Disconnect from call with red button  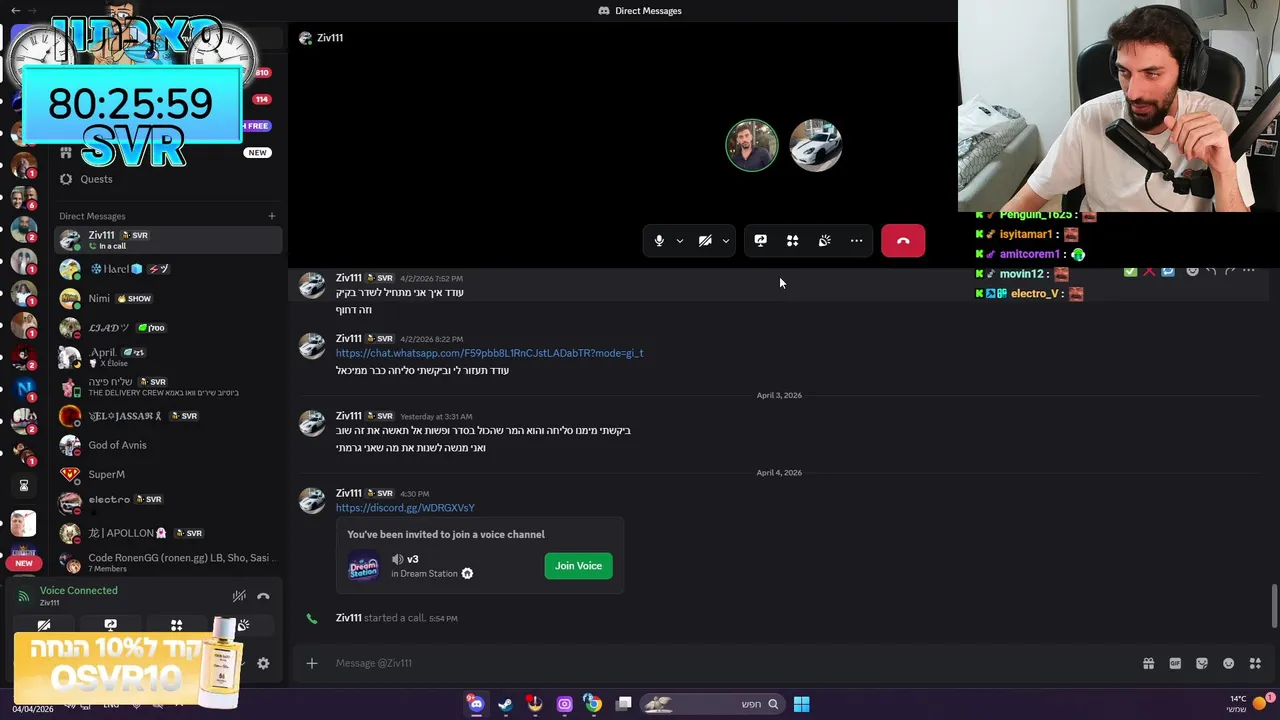pyautogui.click(x=903, y=241)
